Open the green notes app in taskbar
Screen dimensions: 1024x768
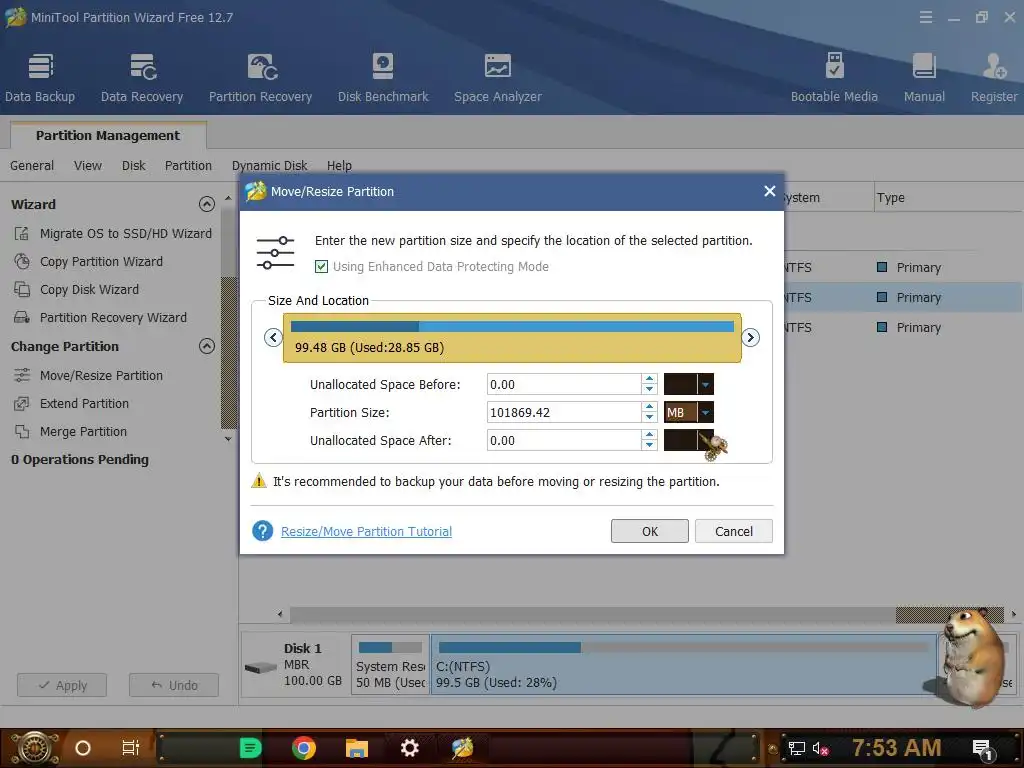[250, 748]
